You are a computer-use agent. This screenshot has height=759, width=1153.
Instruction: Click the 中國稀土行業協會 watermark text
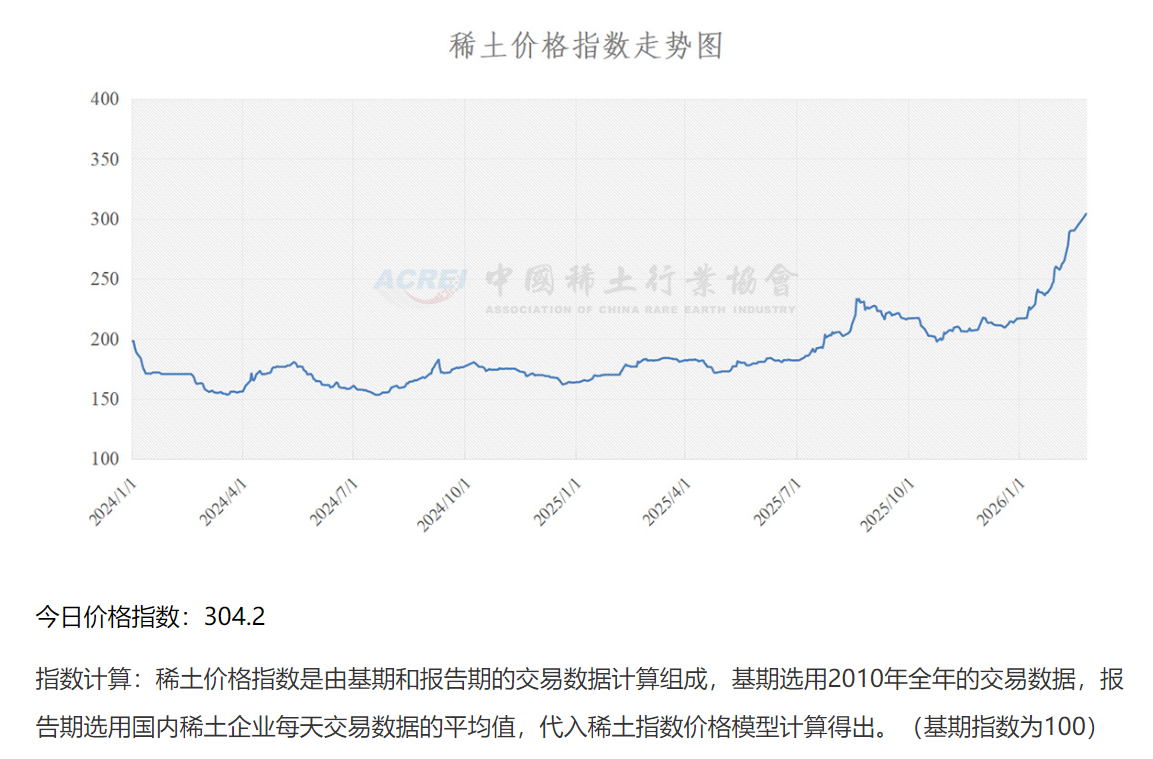coord(641,280)
